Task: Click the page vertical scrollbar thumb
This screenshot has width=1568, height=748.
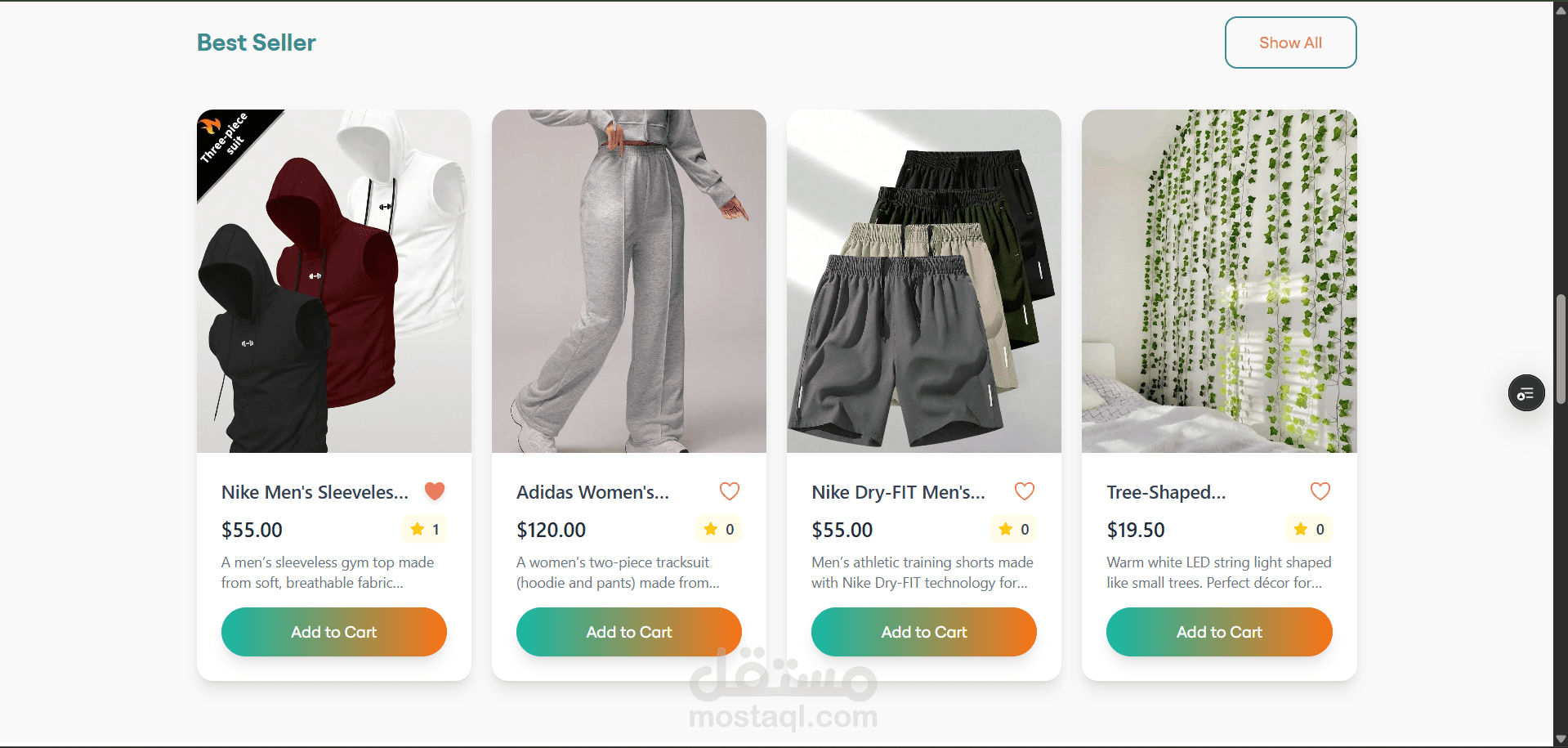Action: [1561, 349]
